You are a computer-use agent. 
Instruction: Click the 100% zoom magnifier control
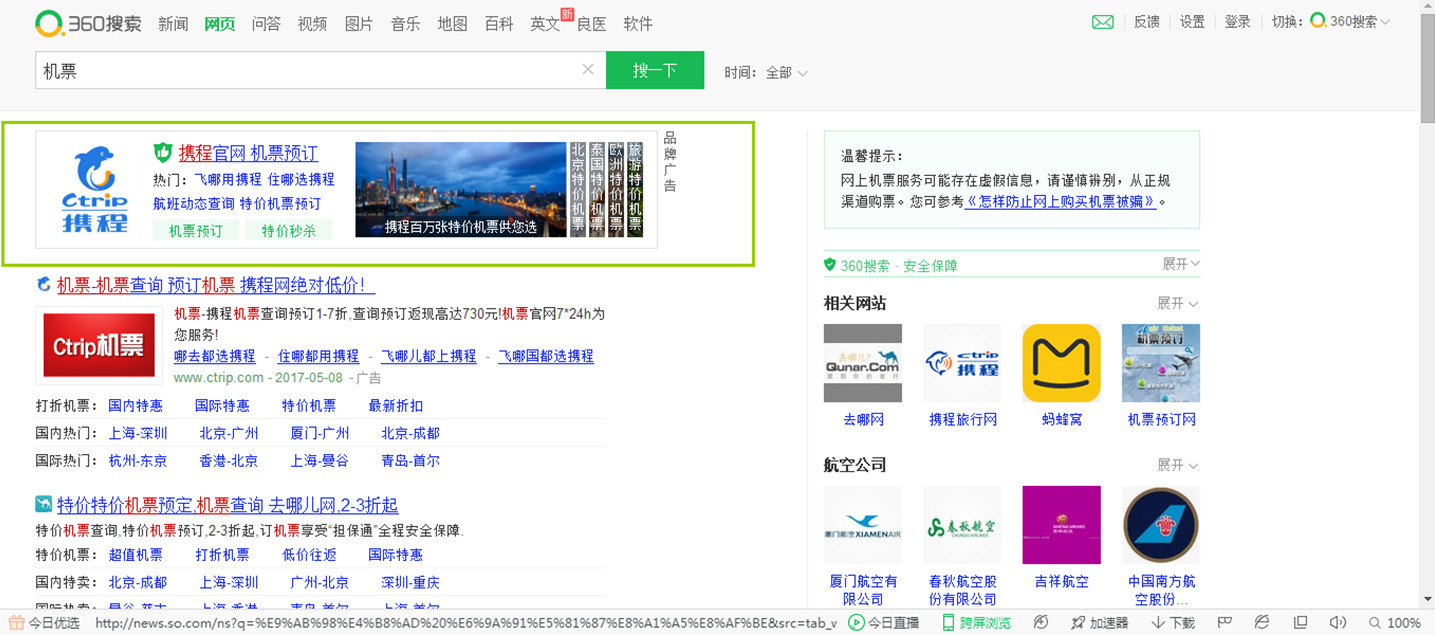click(1394, 623)
